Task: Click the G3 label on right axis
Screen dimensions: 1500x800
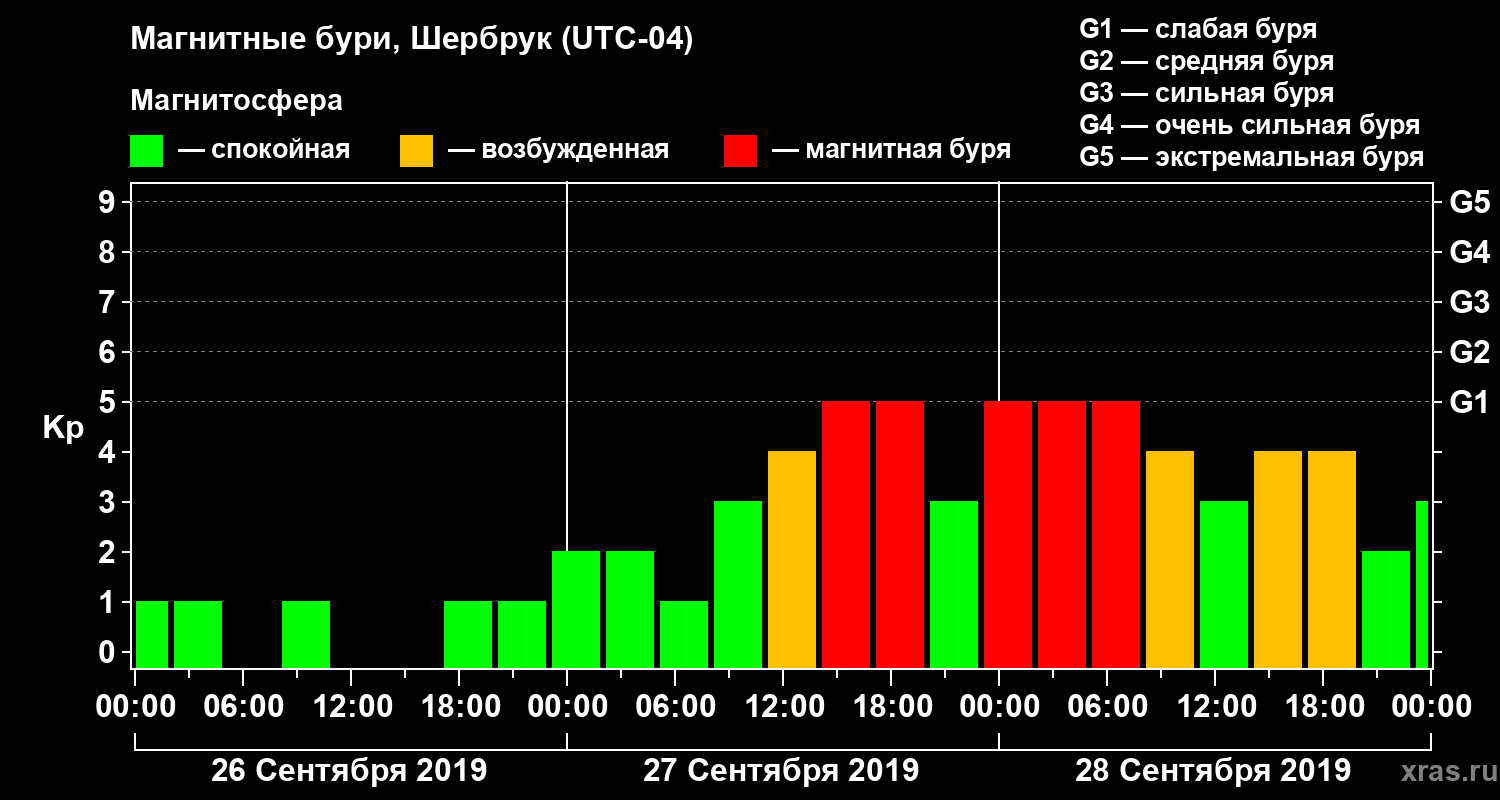Action: [1469, 302]
